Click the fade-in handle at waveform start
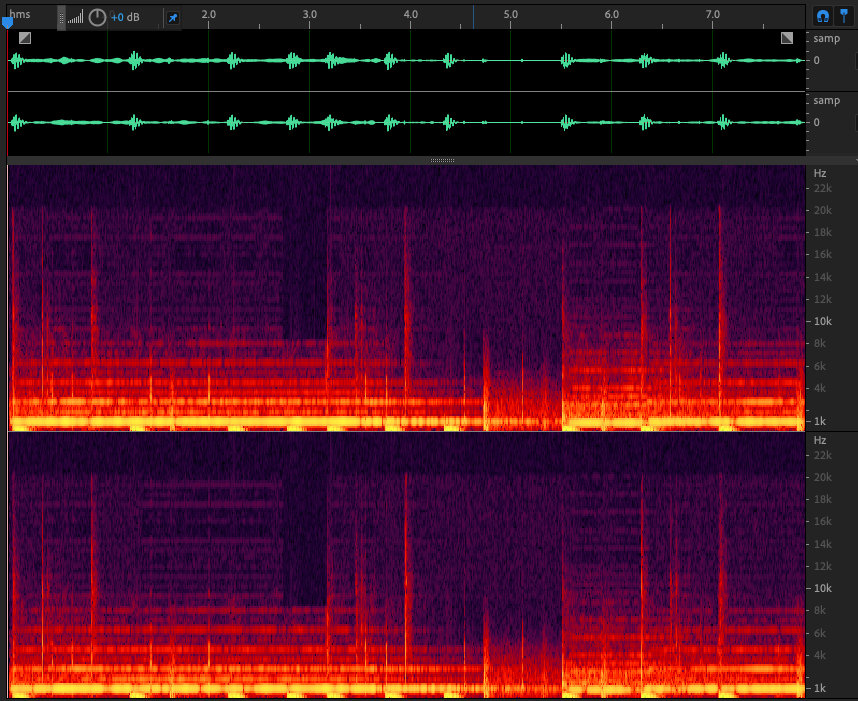The image size is (858, 701). point(25,38)
